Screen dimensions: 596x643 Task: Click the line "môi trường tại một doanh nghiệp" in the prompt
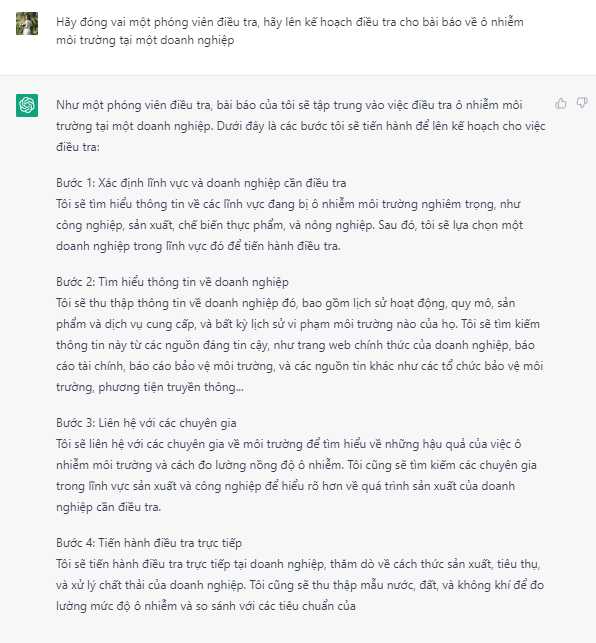pos(145,40)
